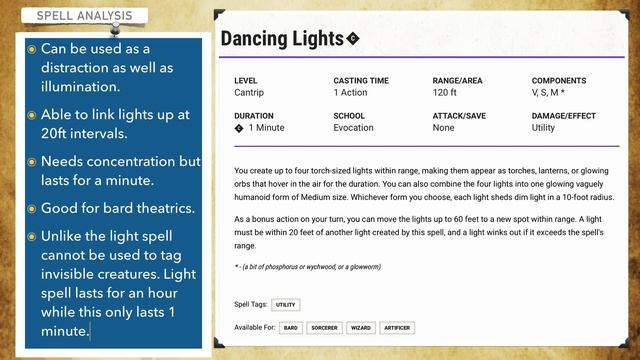Click the bullet marker beside 'Unlike the light spell'
The height and width of the screenshot is (360, 640).
point(32,237)
